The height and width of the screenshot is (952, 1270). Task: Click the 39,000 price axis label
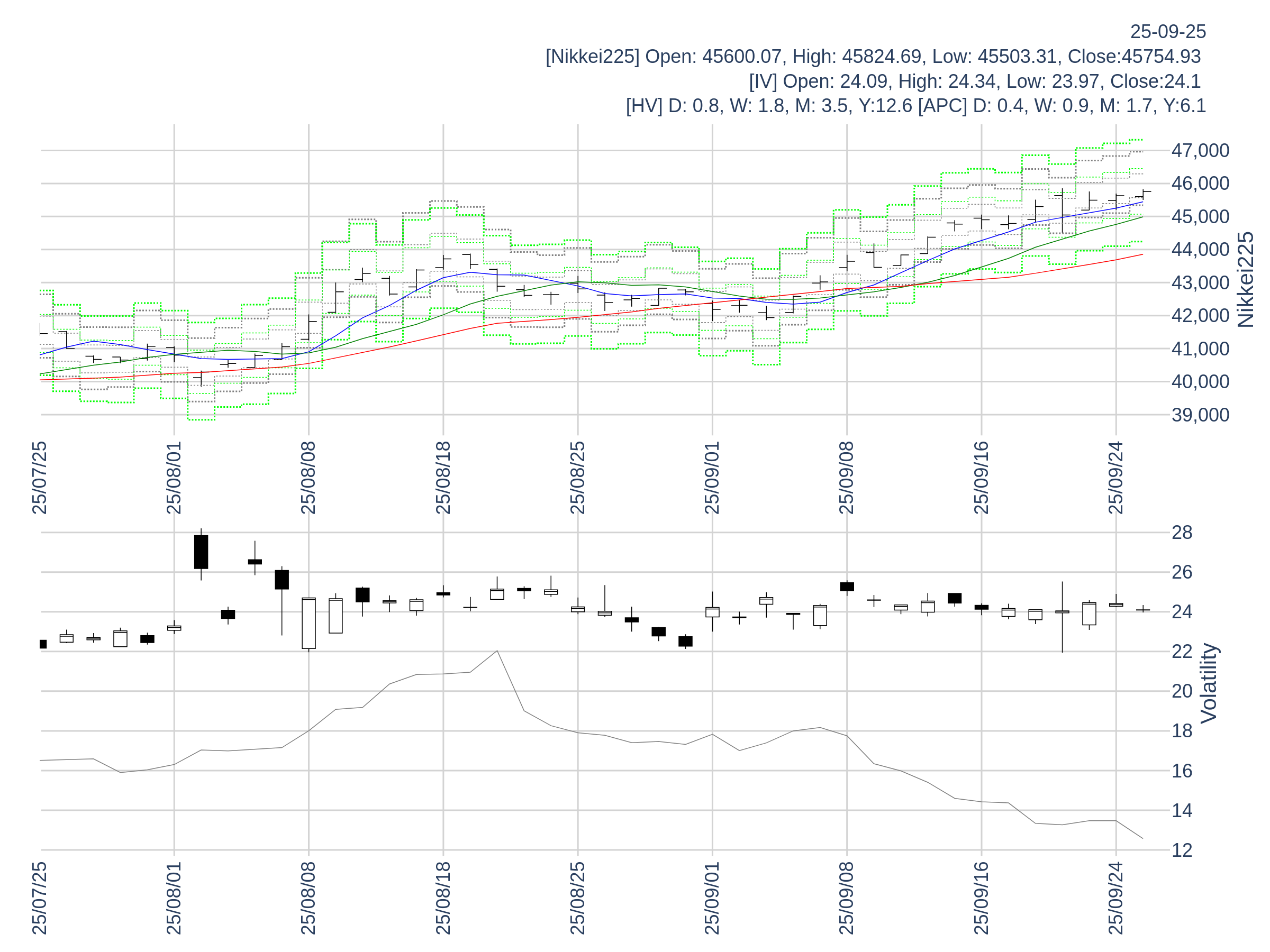tap(1200, 415)
